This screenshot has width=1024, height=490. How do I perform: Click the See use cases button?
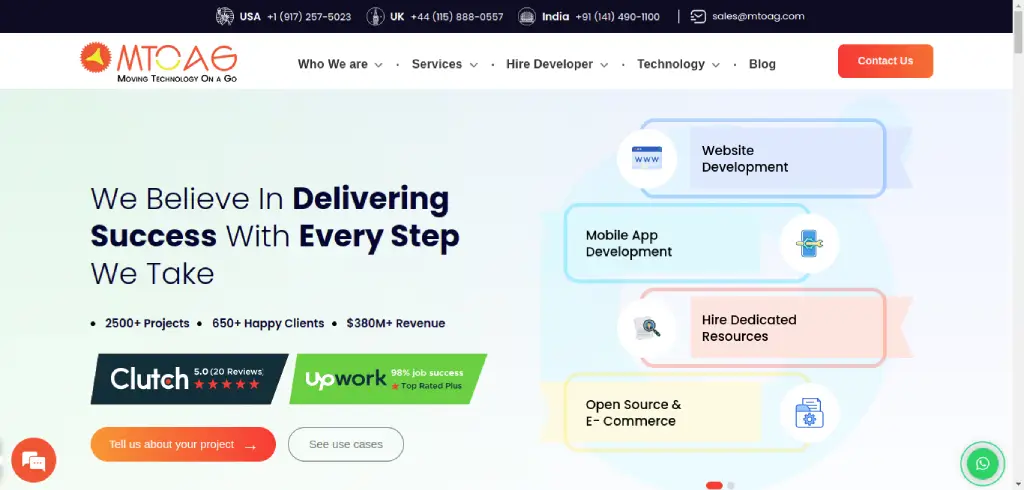(x=345, y=444)
